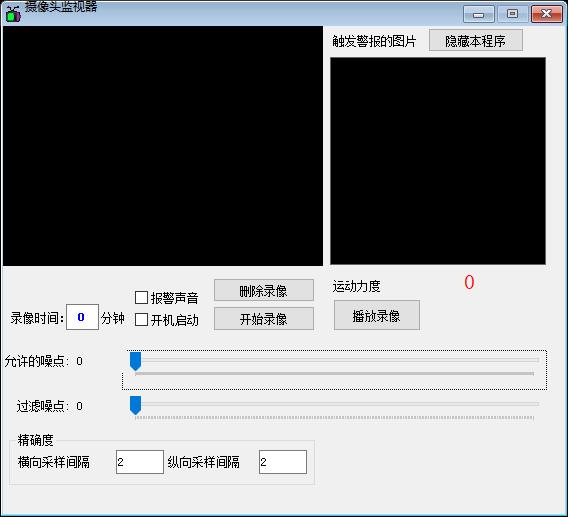The height and width of the screenshot is (517, 568).
Task: Click the main camera preview area
Action: (x=163, y=146)
